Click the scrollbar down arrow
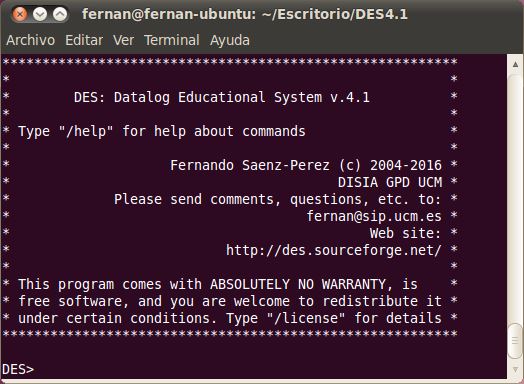Image resolution: width=524 pixels, height=384 pixels. tap(515, 369)
